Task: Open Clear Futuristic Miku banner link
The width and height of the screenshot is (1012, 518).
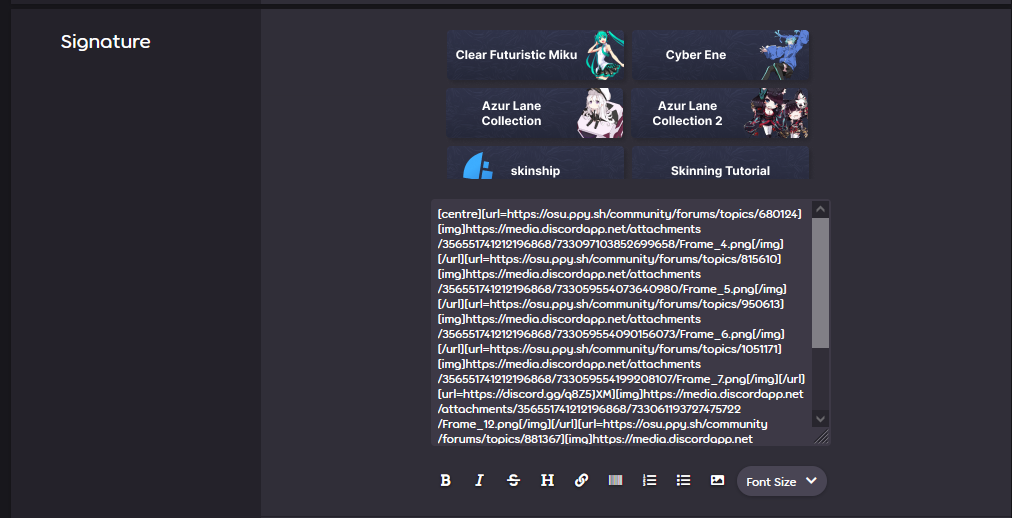Action: click(x=535, y=55)
